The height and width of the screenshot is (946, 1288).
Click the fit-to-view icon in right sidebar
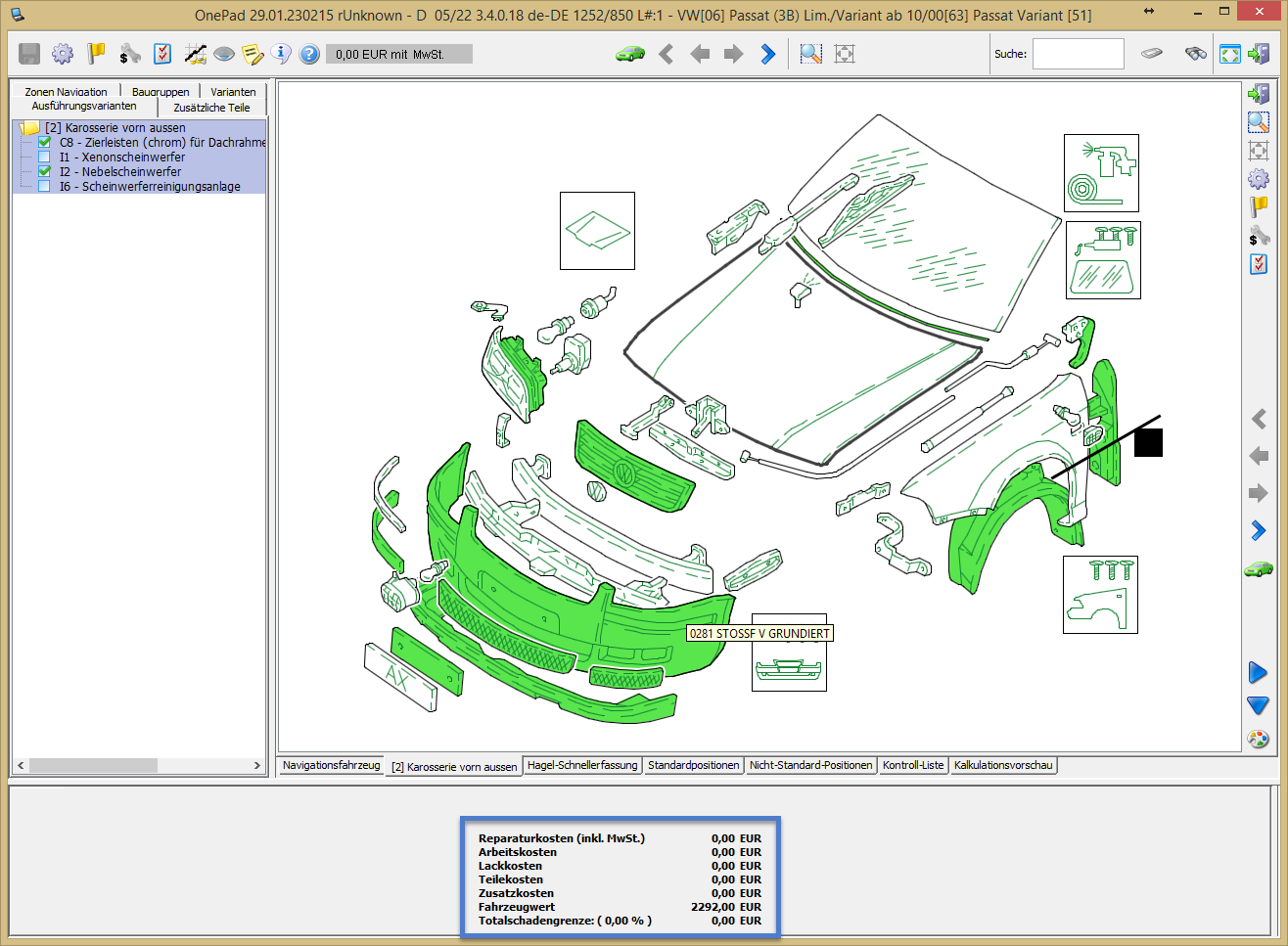click(x=1259, y=151)
